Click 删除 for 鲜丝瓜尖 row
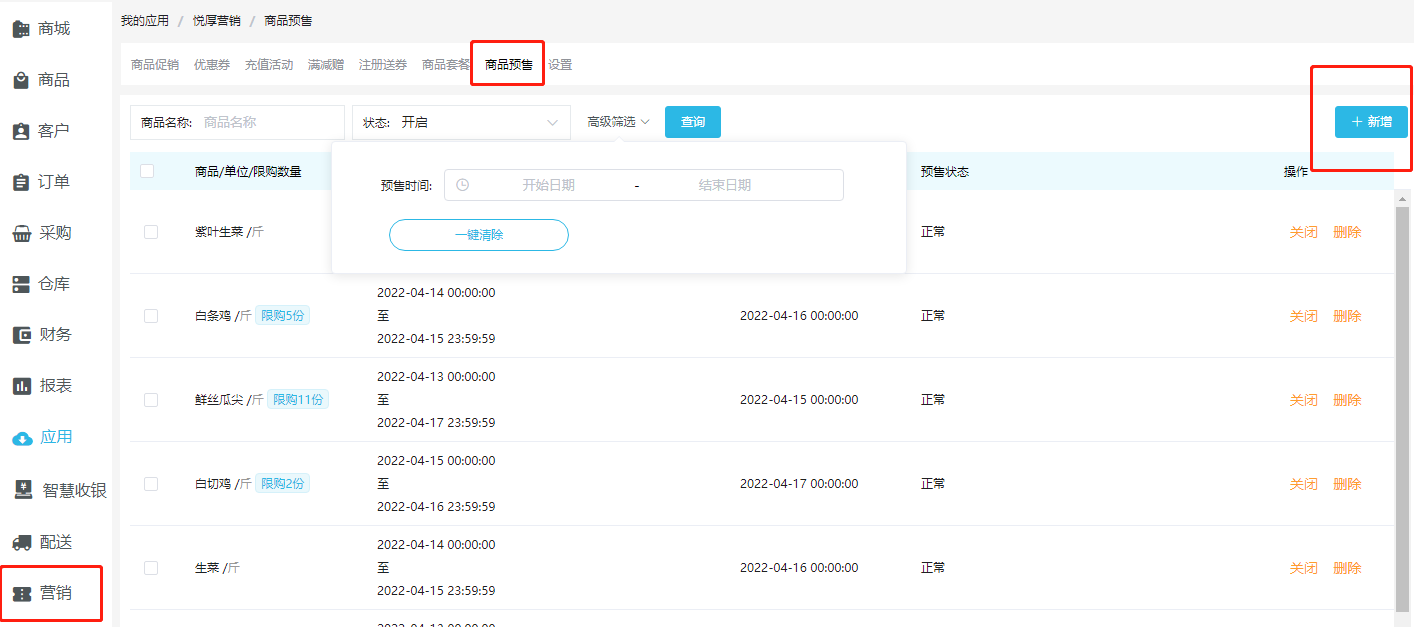This screenshot has height=627, width=1414. click(x=1347, y=400)
